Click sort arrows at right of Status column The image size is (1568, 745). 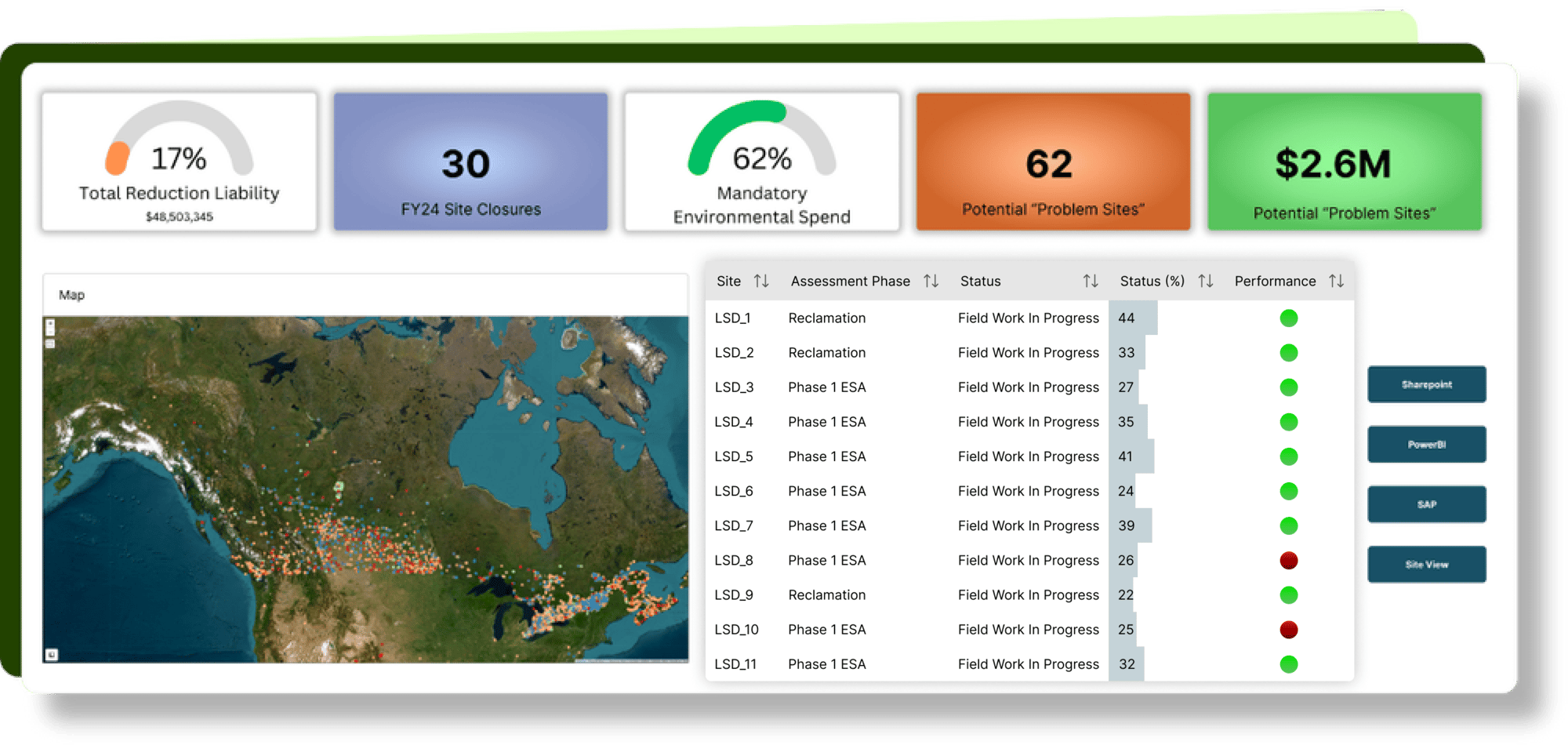1091,281
